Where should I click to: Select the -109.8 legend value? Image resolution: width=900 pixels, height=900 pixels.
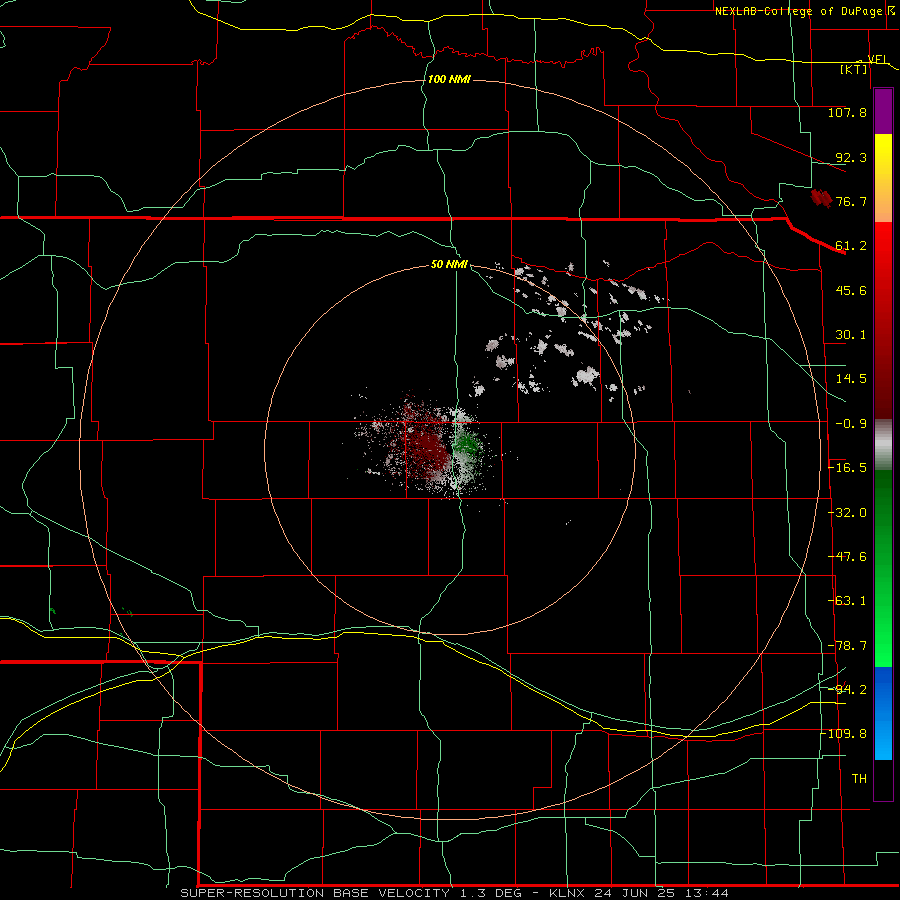point(844,734)
